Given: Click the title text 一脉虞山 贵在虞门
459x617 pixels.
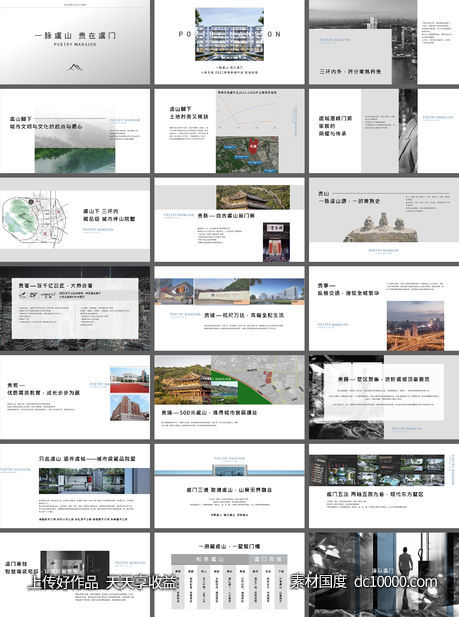Looking at the screenshot, I should pos(75,35).
